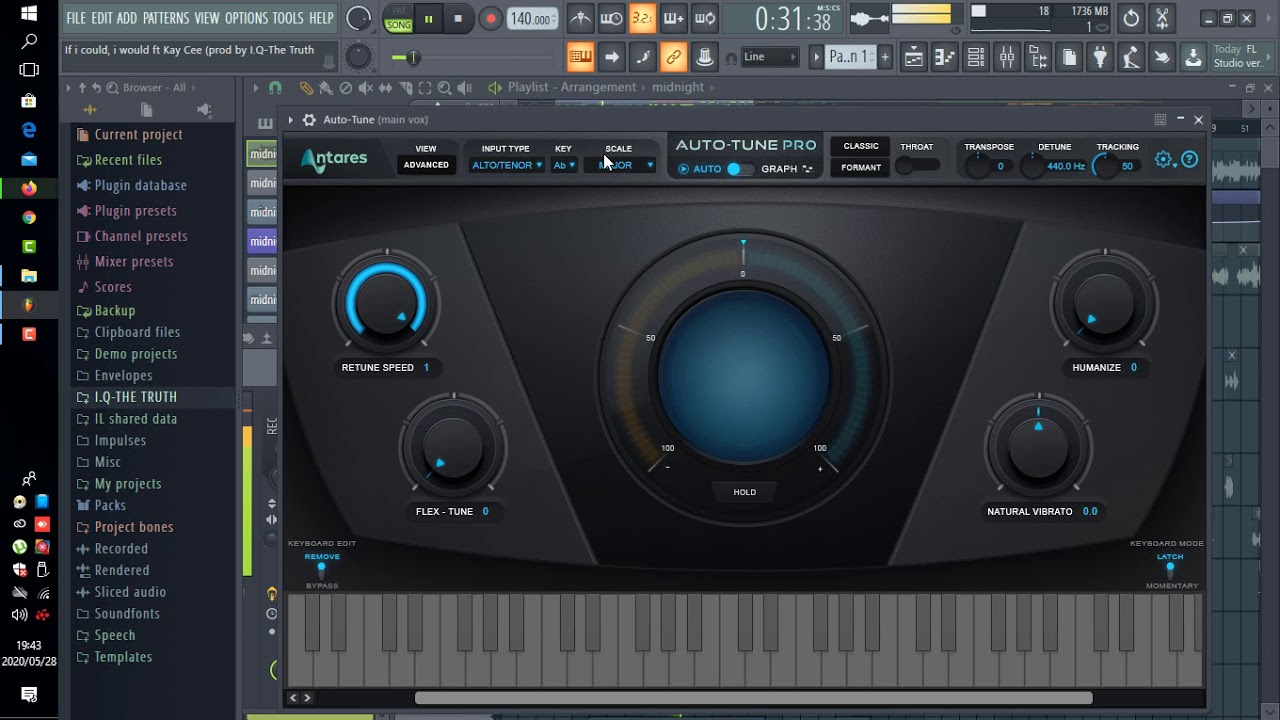Enable Classic mode in Auto-Tune
1280x720 pixels.
click(861, 146)
